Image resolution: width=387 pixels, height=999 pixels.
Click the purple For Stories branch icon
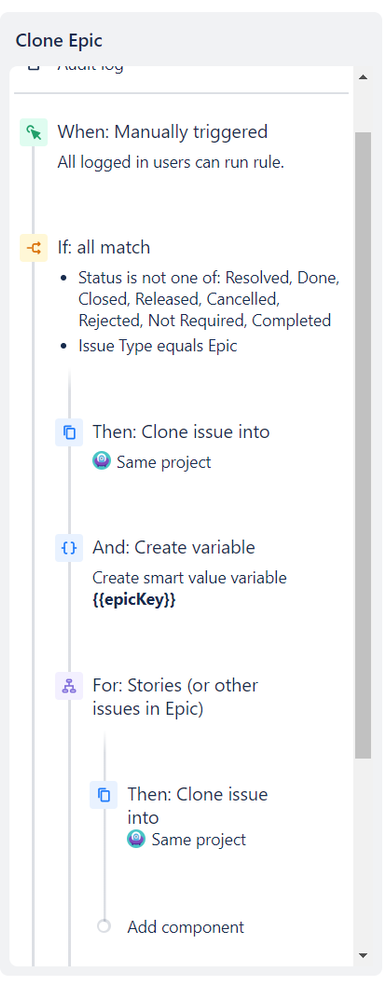pyautogui.click(x=69, y=686)
